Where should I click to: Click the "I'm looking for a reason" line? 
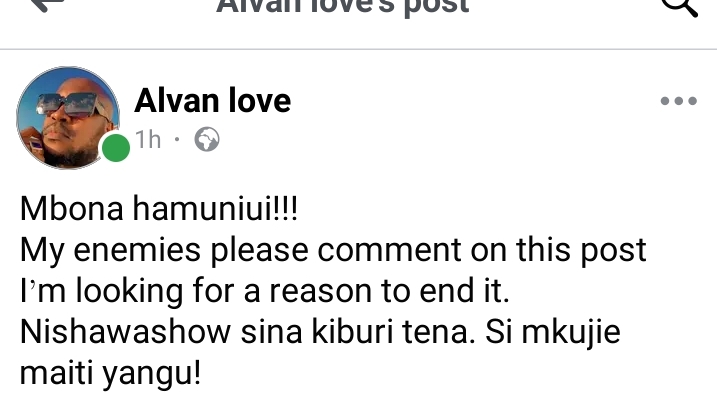pos(265,291)
